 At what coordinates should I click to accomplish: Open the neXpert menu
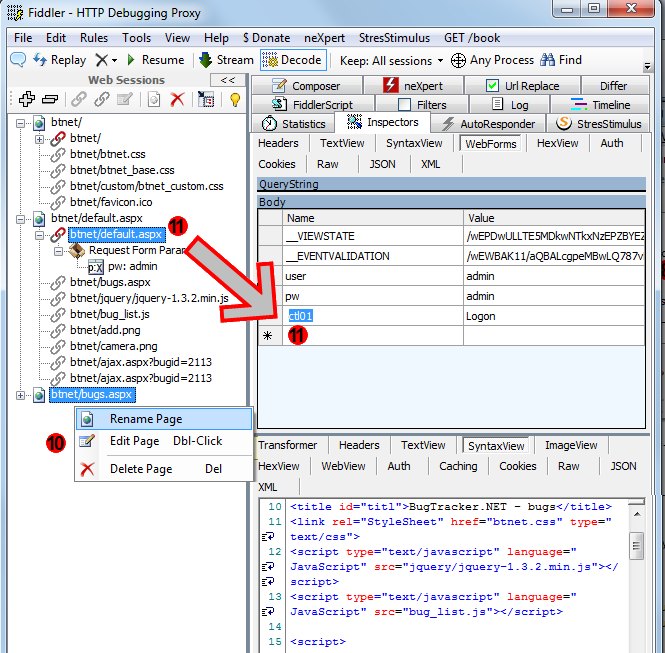[324, 38]
